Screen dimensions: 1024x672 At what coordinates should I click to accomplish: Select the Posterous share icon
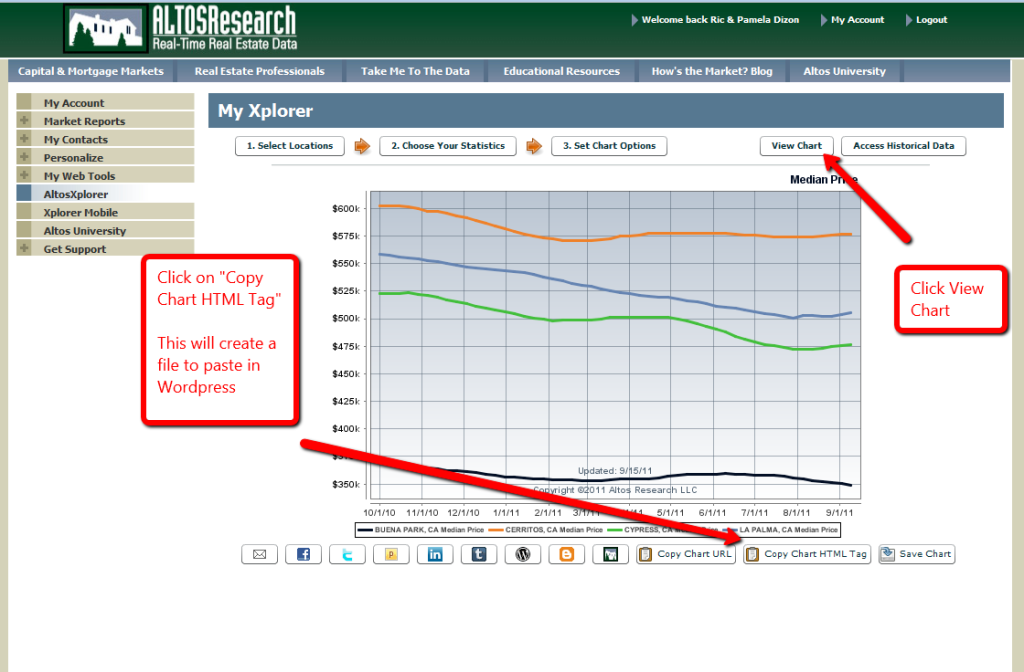(391, 553)
